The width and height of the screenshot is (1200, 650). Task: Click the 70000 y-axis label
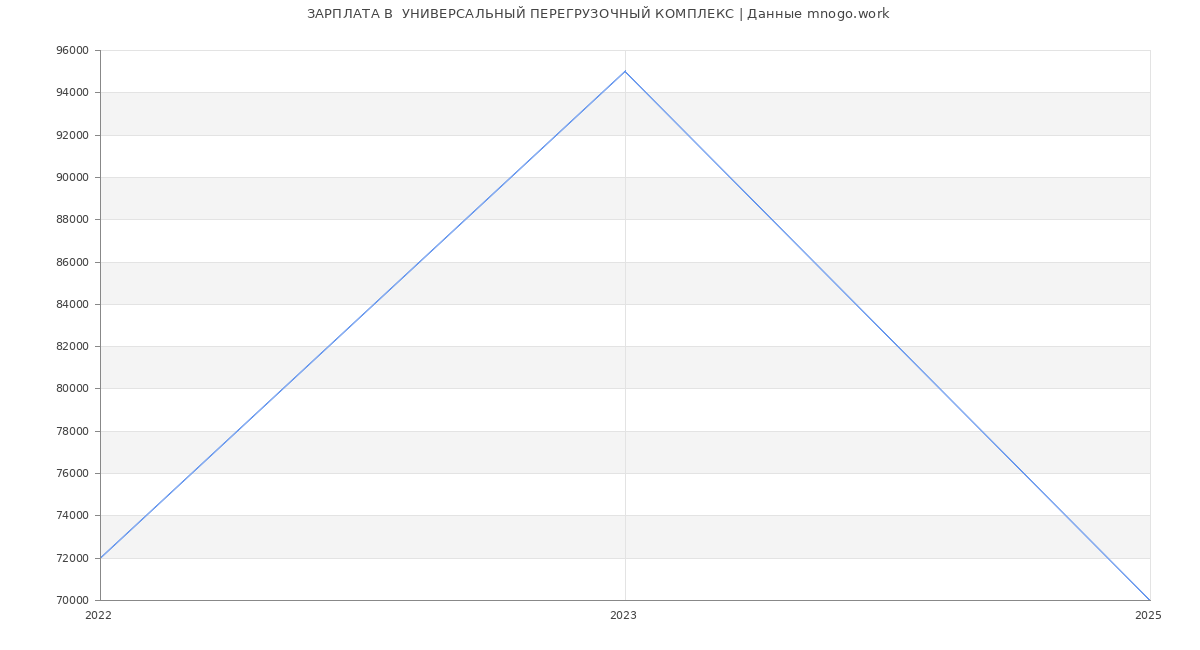coord(72,601)
